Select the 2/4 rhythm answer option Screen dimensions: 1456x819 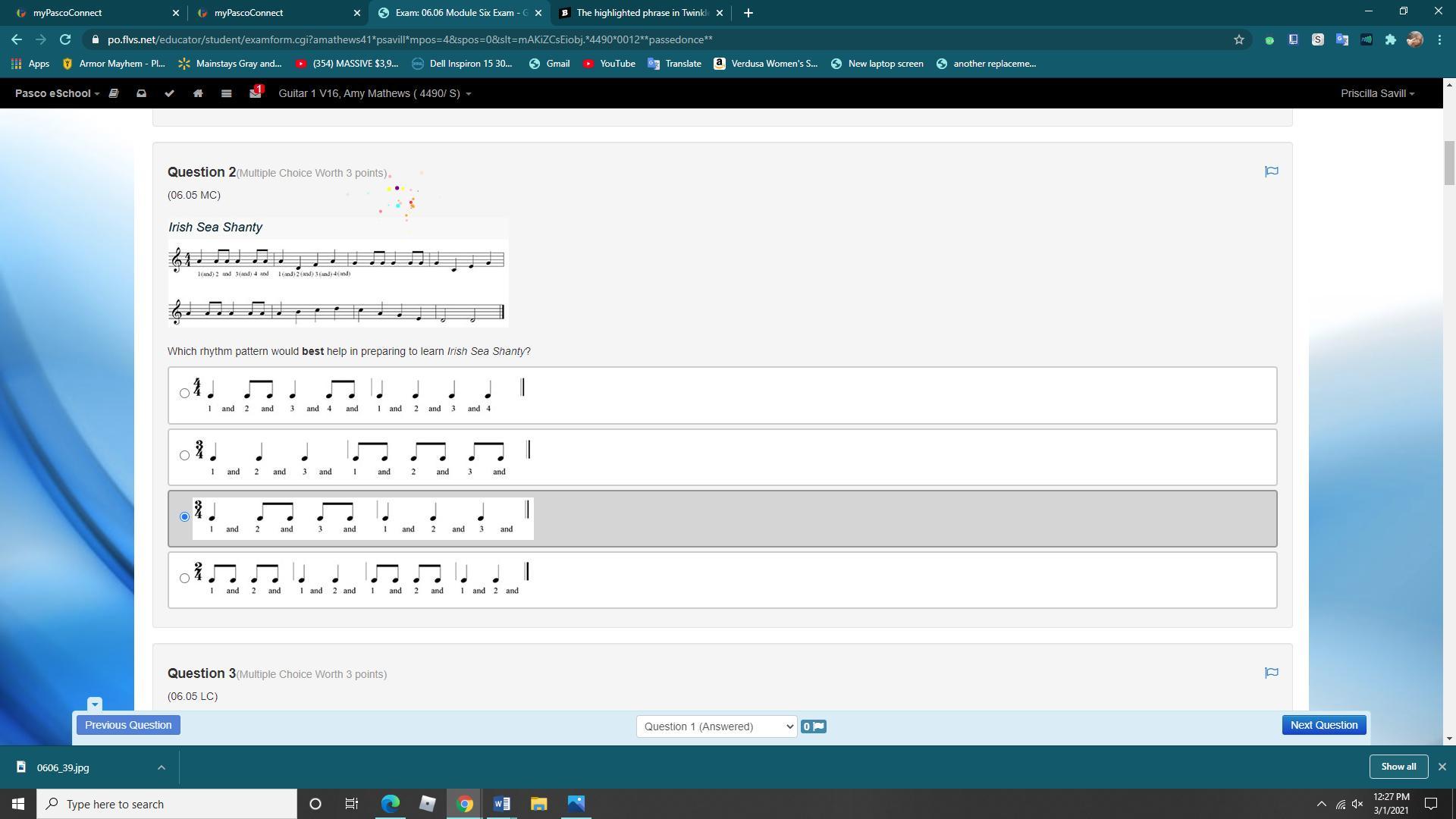[184, 578]
